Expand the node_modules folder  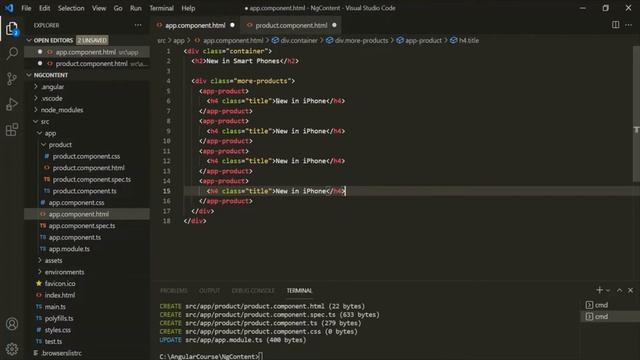pos(62,110)
